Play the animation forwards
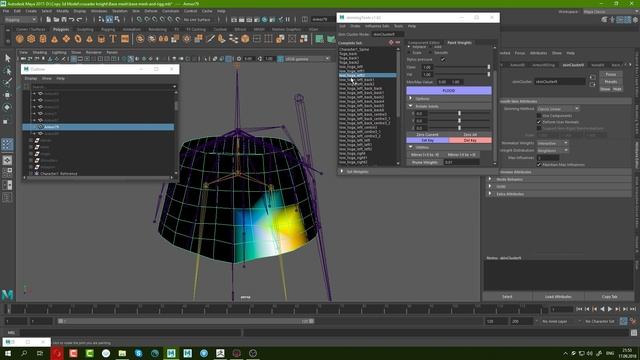Viewport: 640px width, 360px height. coord(610,309)
